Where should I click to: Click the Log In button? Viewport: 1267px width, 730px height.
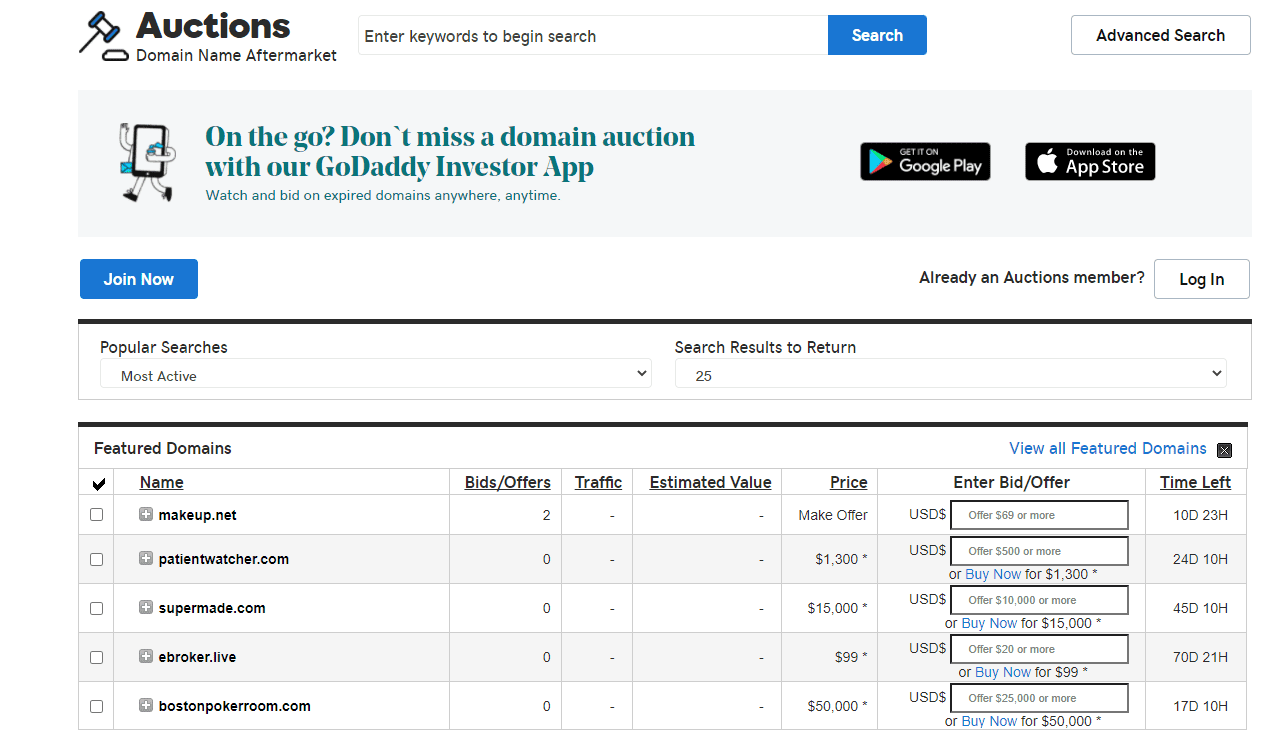(1202, 279)
